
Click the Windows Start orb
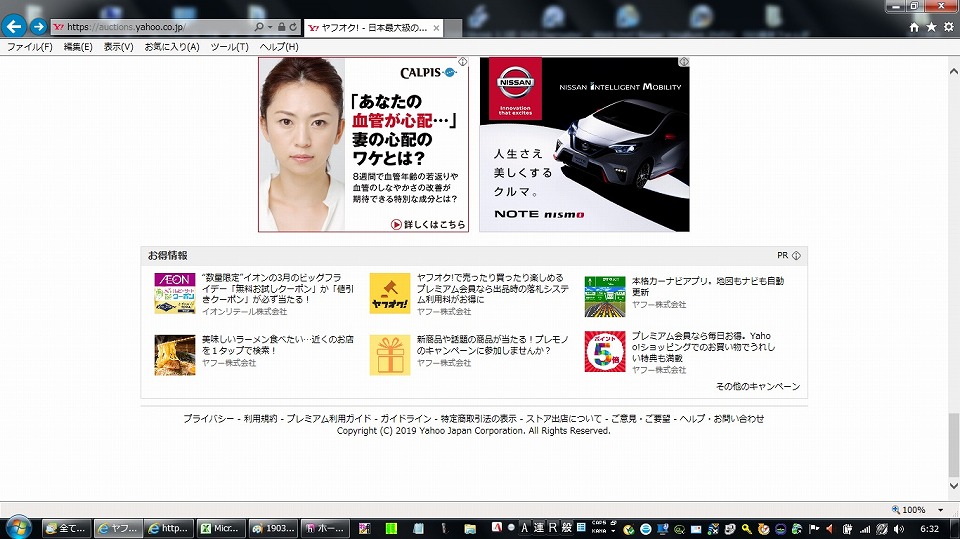click(x=18, y=527)
